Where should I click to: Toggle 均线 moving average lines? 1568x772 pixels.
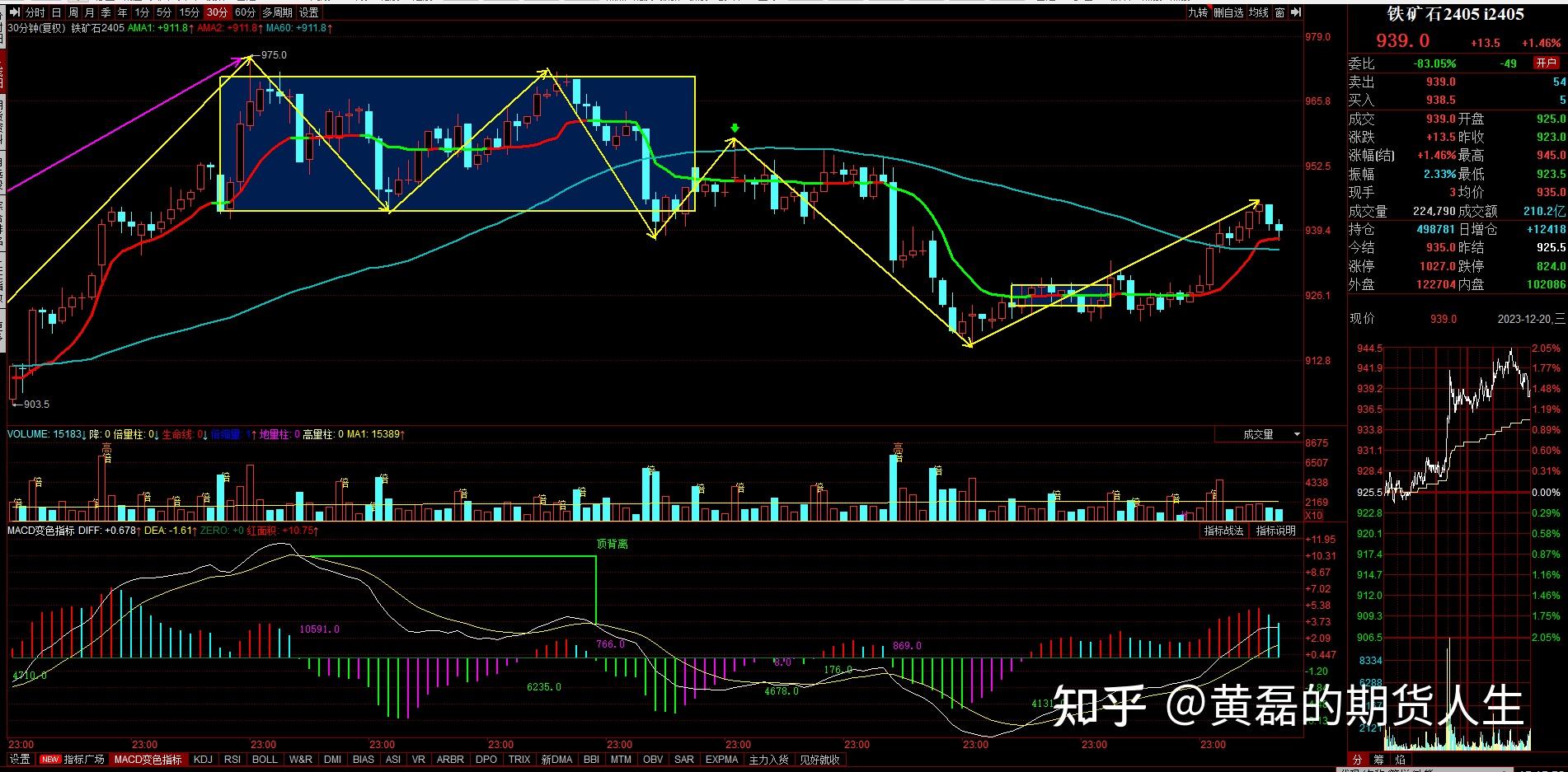tap(1258, 12)
